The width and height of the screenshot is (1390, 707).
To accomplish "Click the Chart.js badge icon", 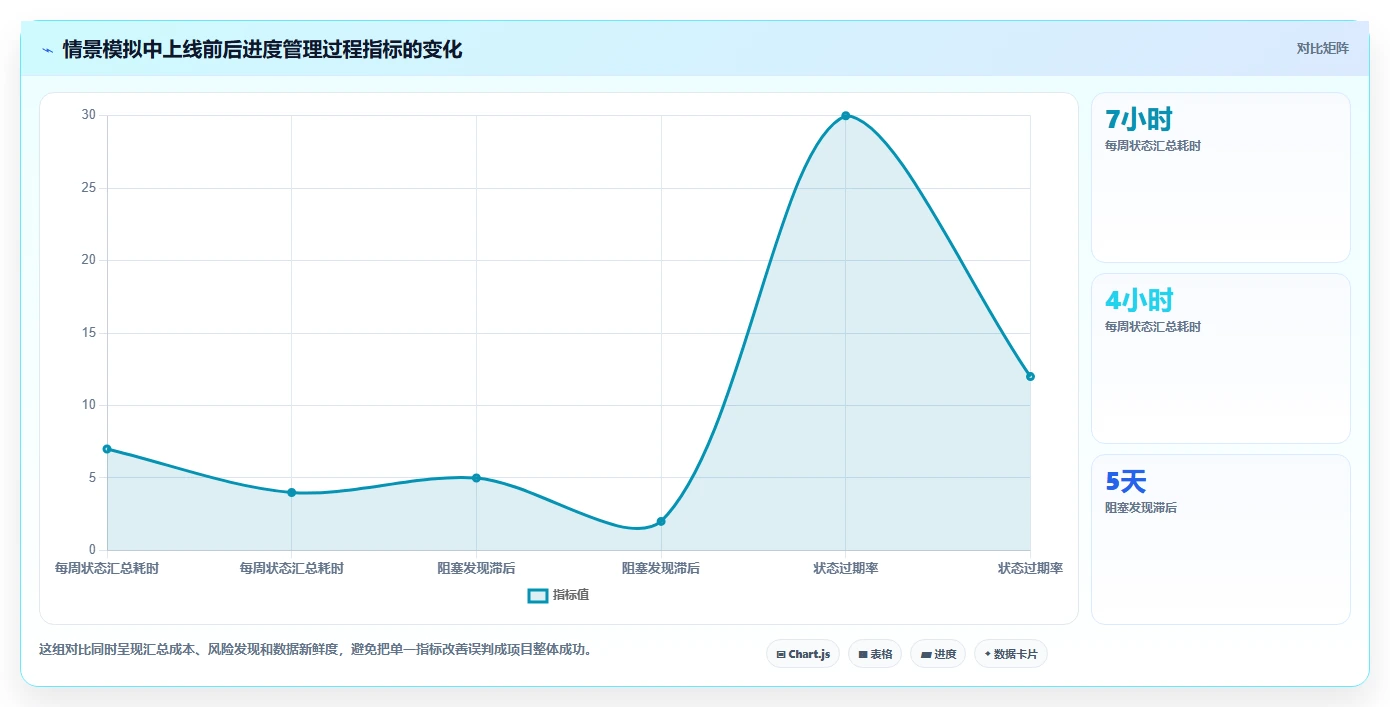I will pyautogui.click(x=781, y=655).
